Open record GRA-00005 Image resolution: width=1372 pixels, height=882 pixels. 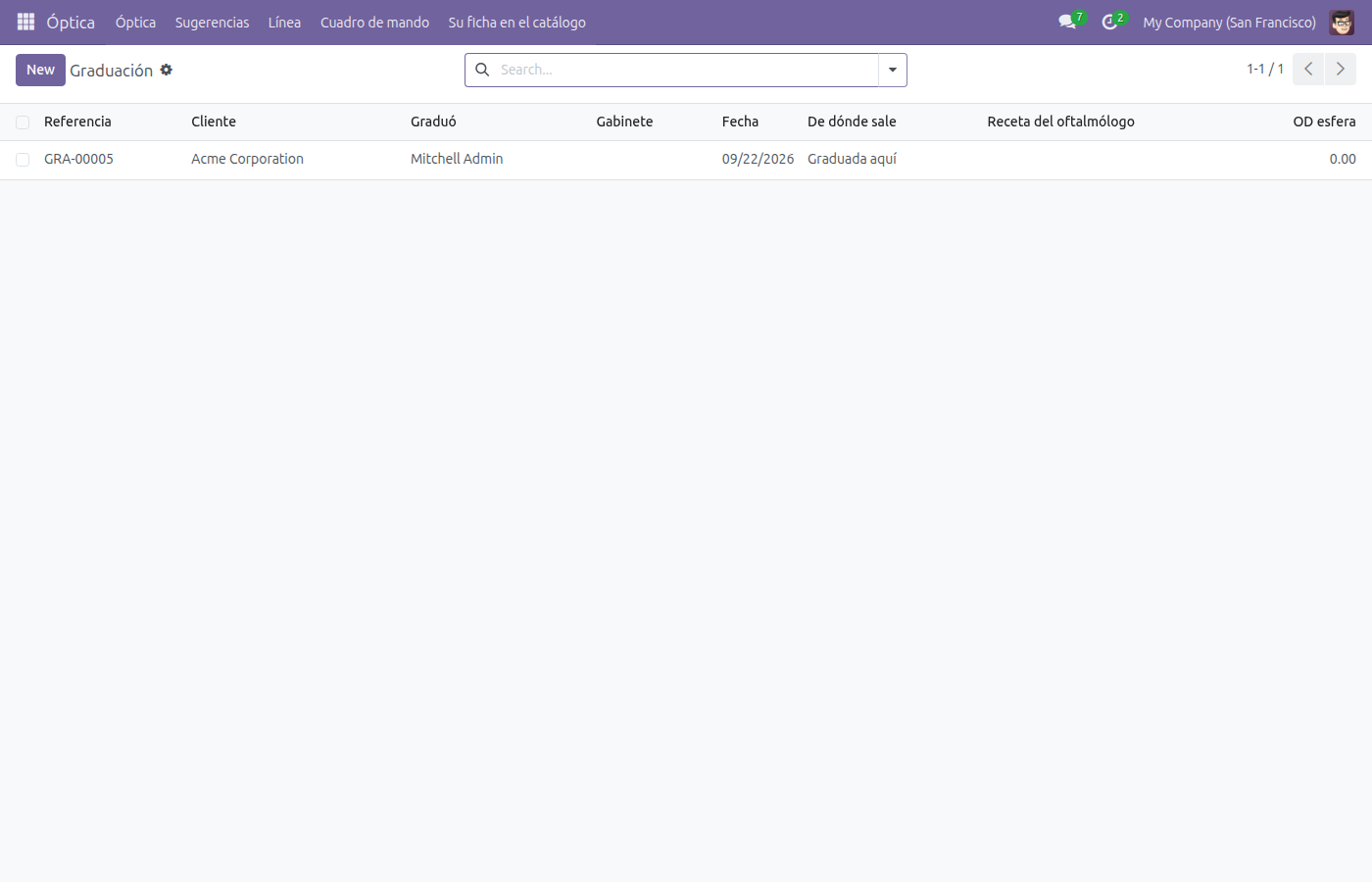click(78, 159)
